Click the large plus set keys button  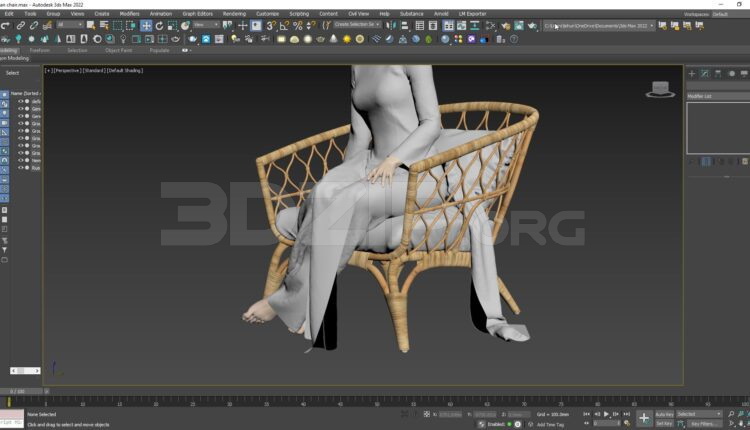[644, 419]
